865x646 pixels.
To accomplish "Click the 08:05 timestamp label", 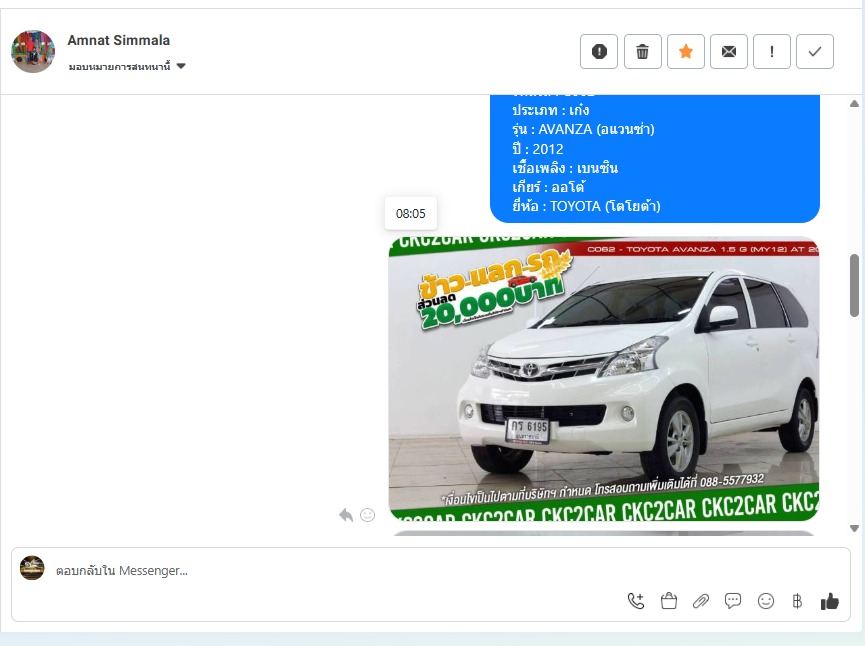I will [x=410, y=213].
